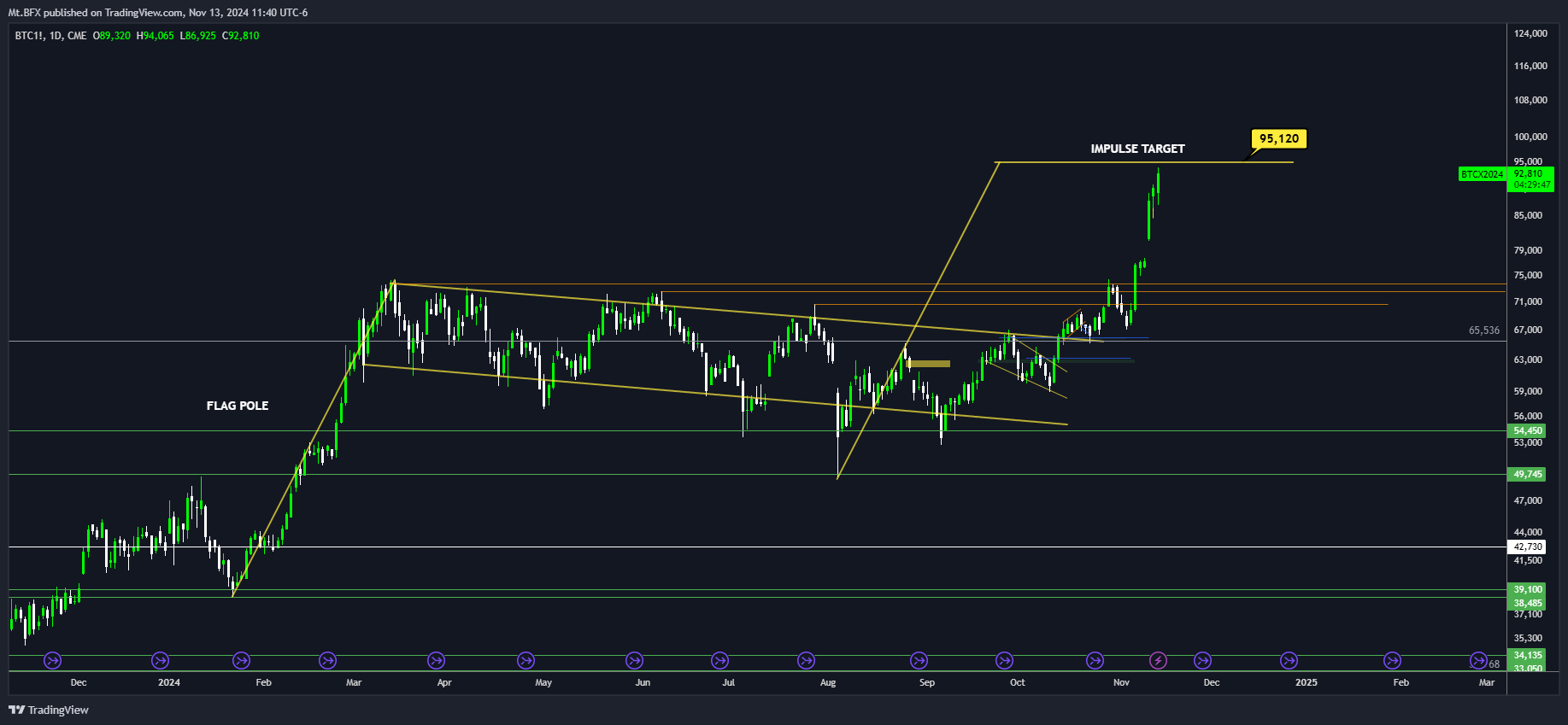This screenshot has width=1568, height=725.
Task: Click the 49,745 green price level label
Action: click(1528, 474)
